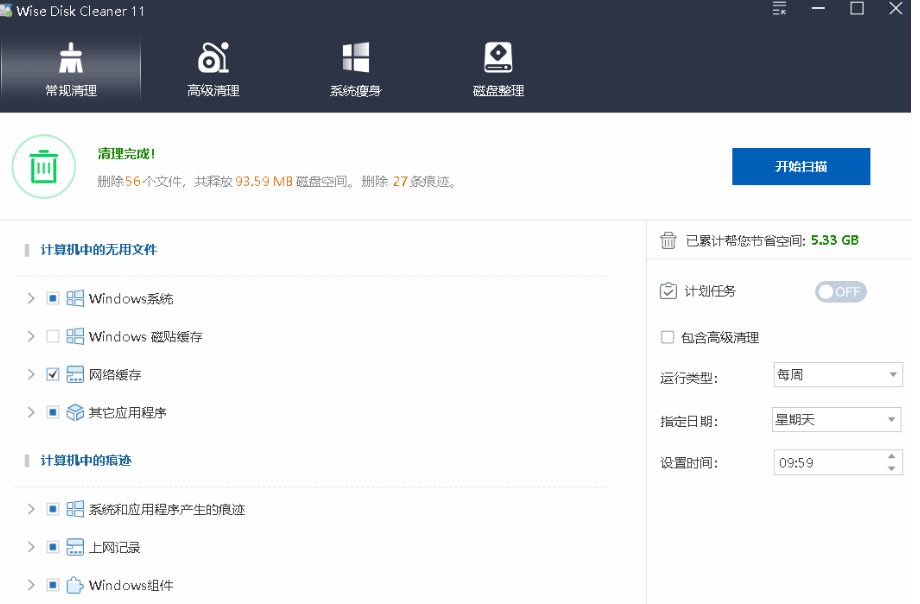The height and width of the screenshot is (604, 920).
Task: Click the 网络缓存 browser icon
Action: click(x=75, y=374)
